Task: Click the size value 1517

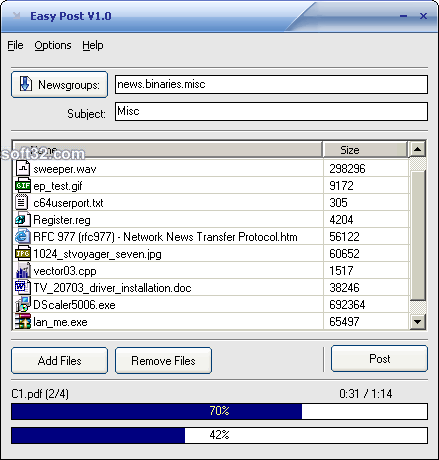Action: point(341,271)
